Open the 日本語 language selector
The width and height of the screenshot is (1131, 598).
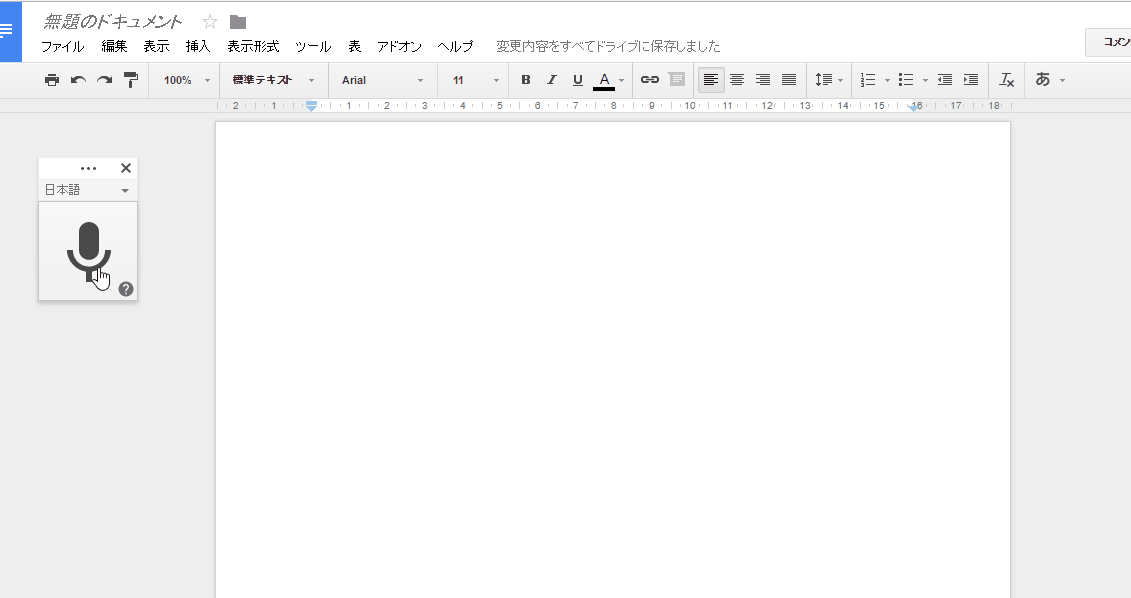click(85, 190)
